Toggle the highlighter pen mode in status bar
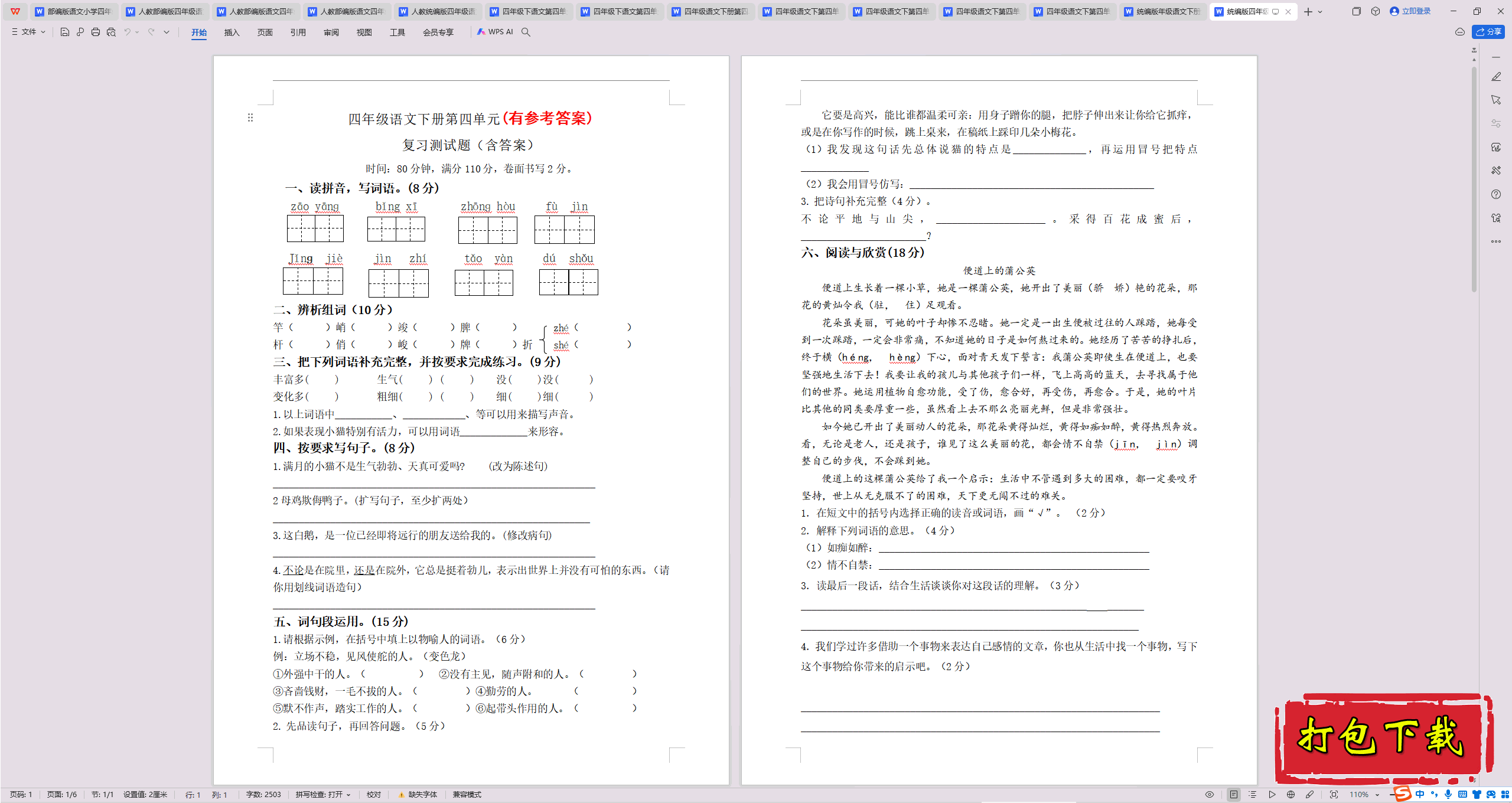Viewport: 1512px width, 803px height. (1310, 795)
